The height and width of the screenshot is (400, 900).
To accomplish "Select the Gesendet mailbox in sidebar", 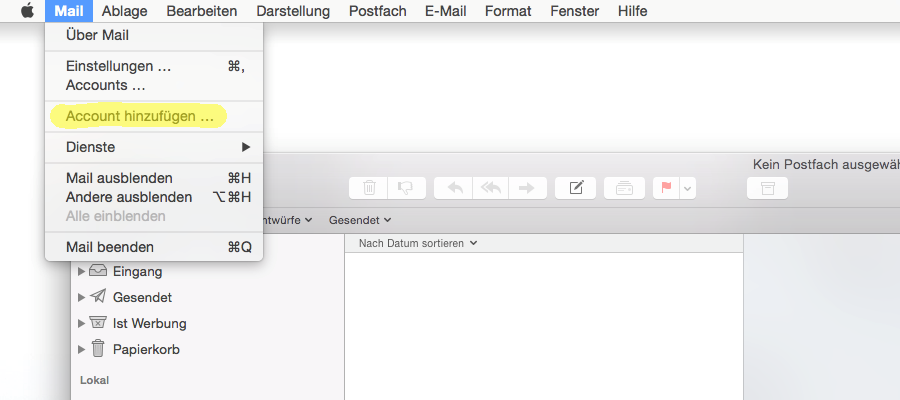I will click(142, 297).
